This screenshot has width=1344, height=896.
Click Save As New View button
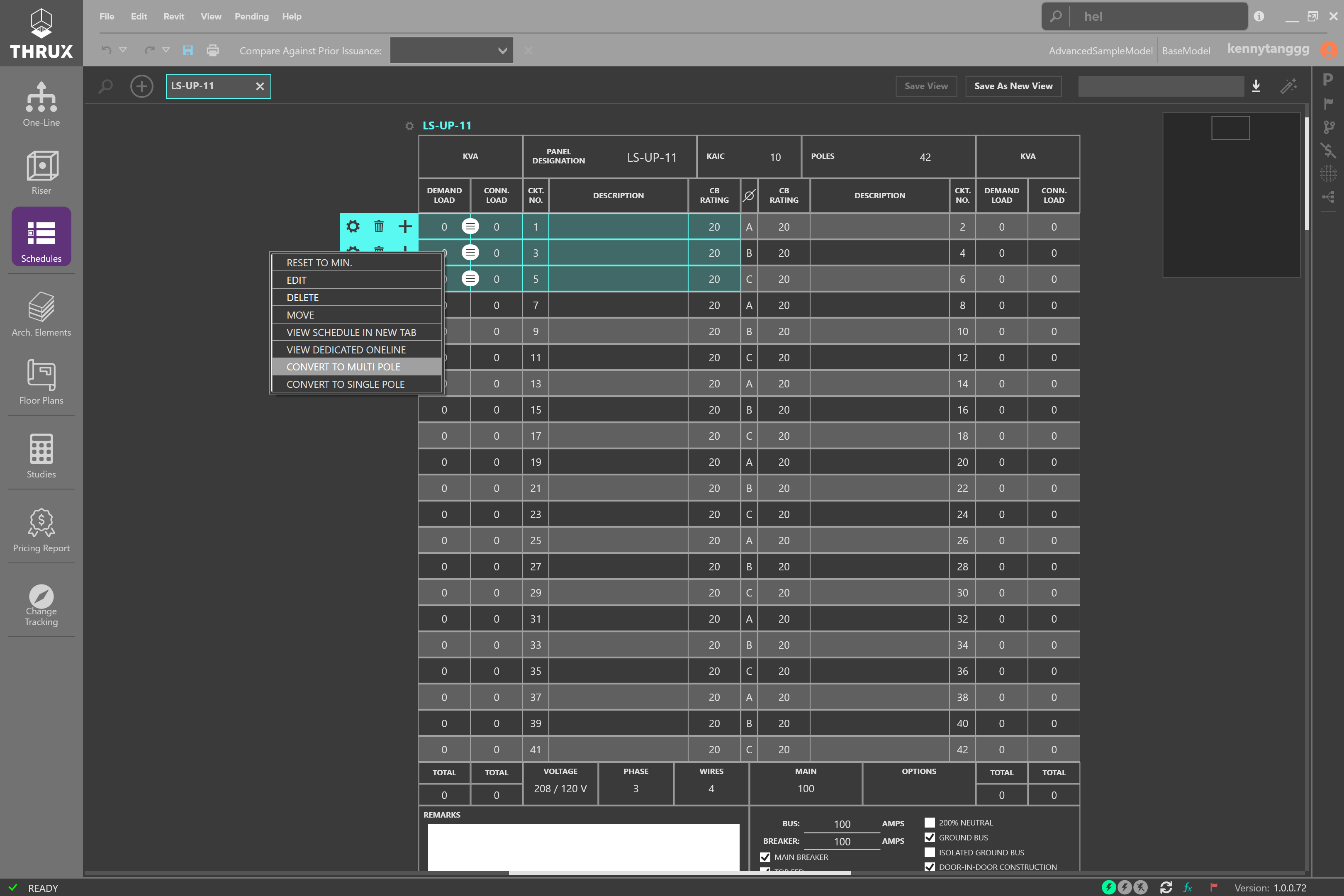tap(1013, 86)
